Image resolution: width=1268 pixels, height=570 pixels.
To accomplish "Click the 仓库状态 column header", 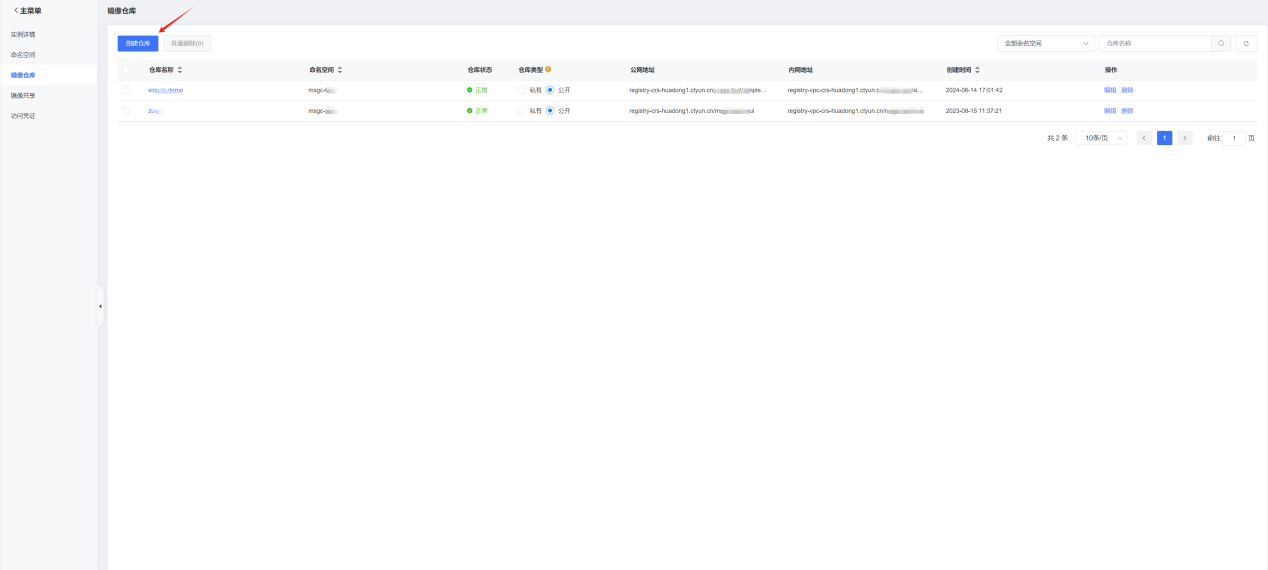I will pyautogui.click(x=480, y=70).
